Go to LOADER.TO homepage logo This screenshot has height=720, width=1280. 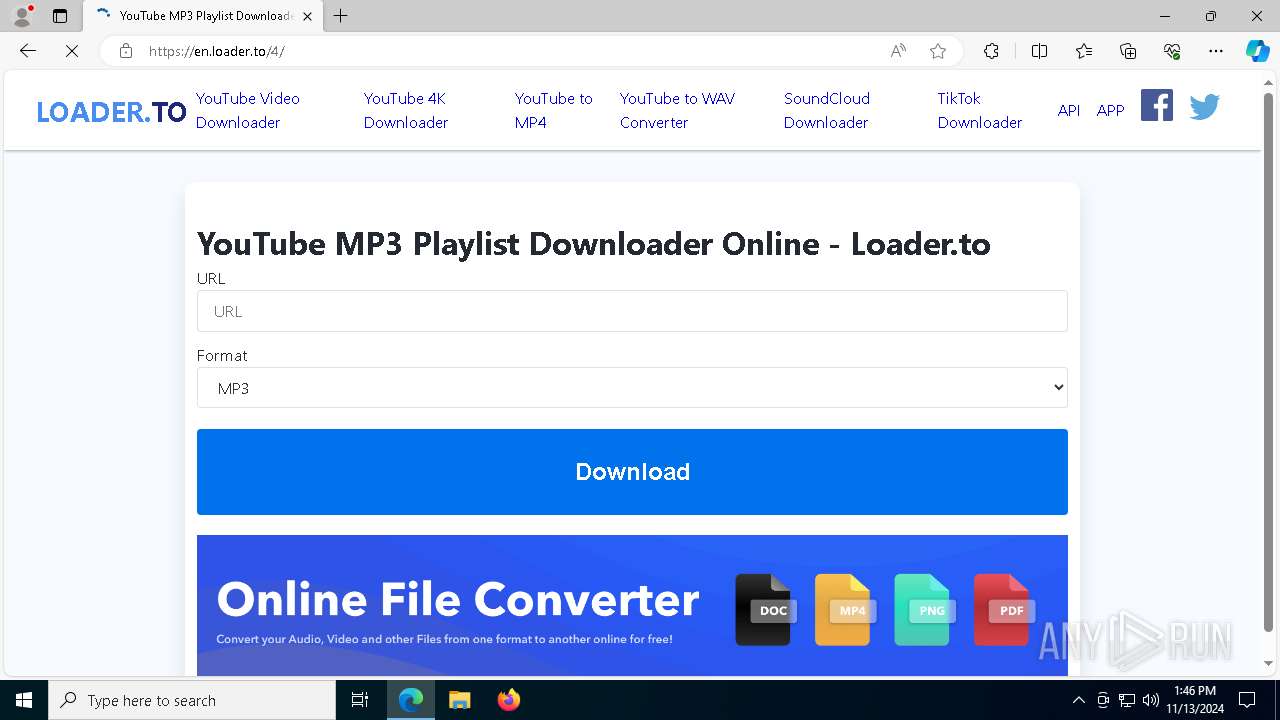[x=111, y=112]
